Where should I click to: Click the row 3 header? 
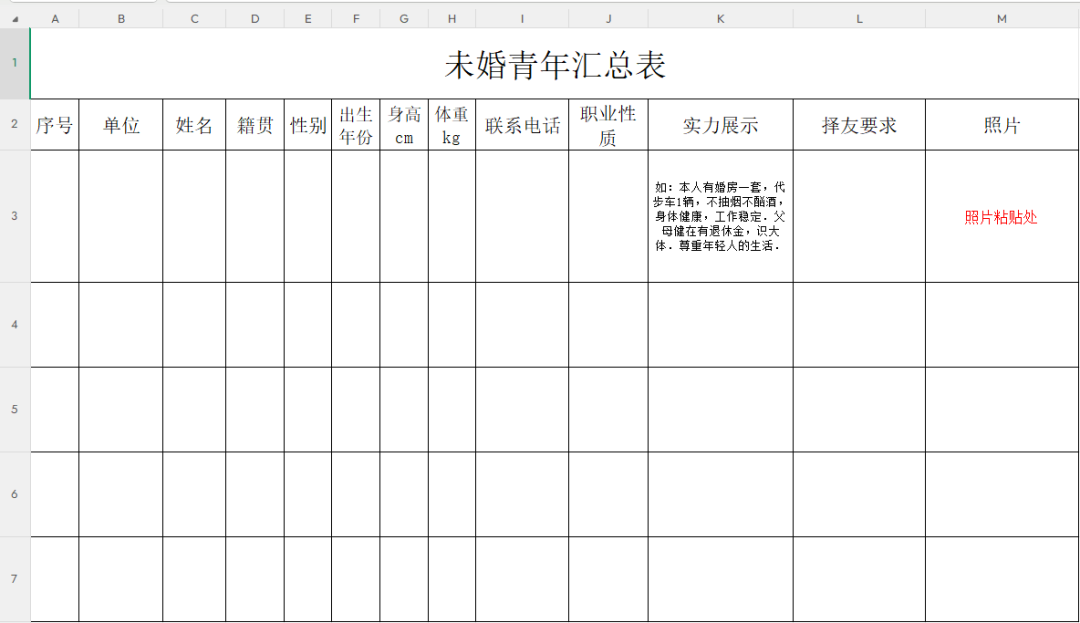coord(15,216)
